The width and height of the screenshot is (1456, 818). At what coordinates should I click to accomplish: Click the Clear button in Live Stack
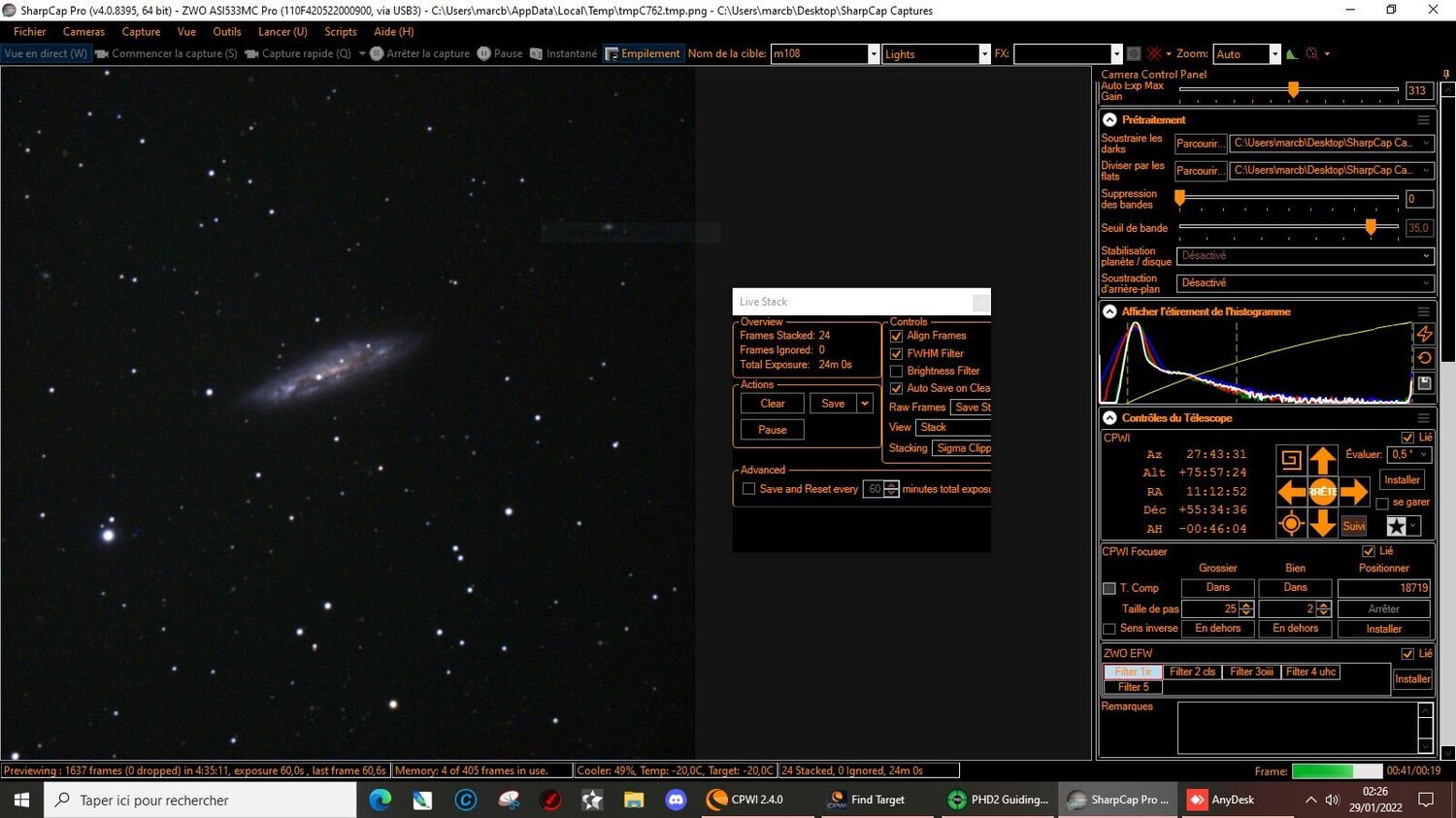click(x=773, y=404)
